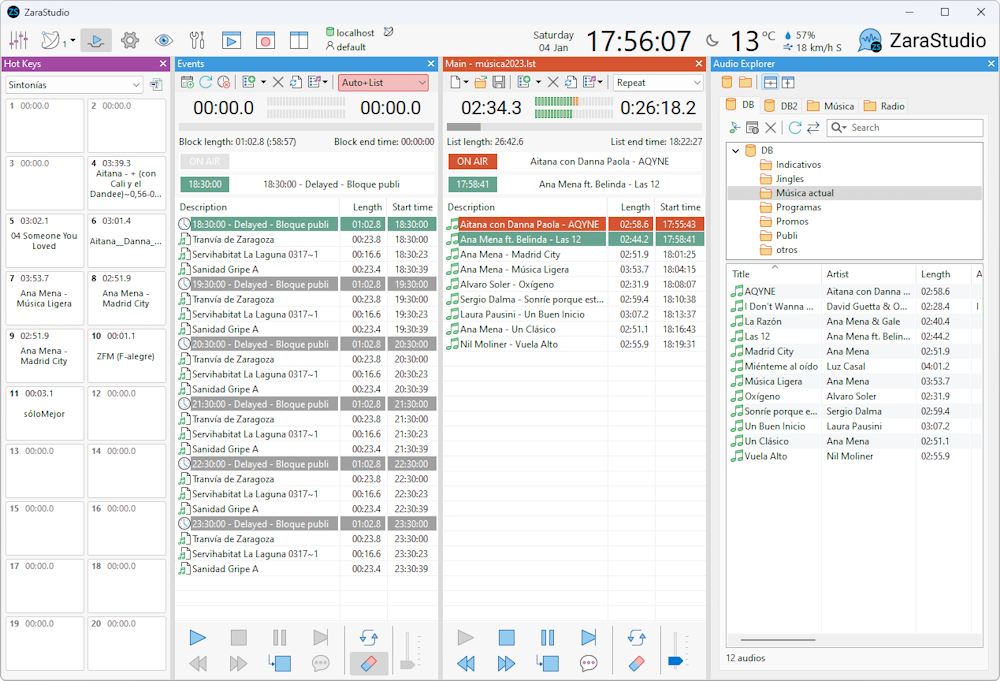Click the Audio Explorer search field

(912, 128)
